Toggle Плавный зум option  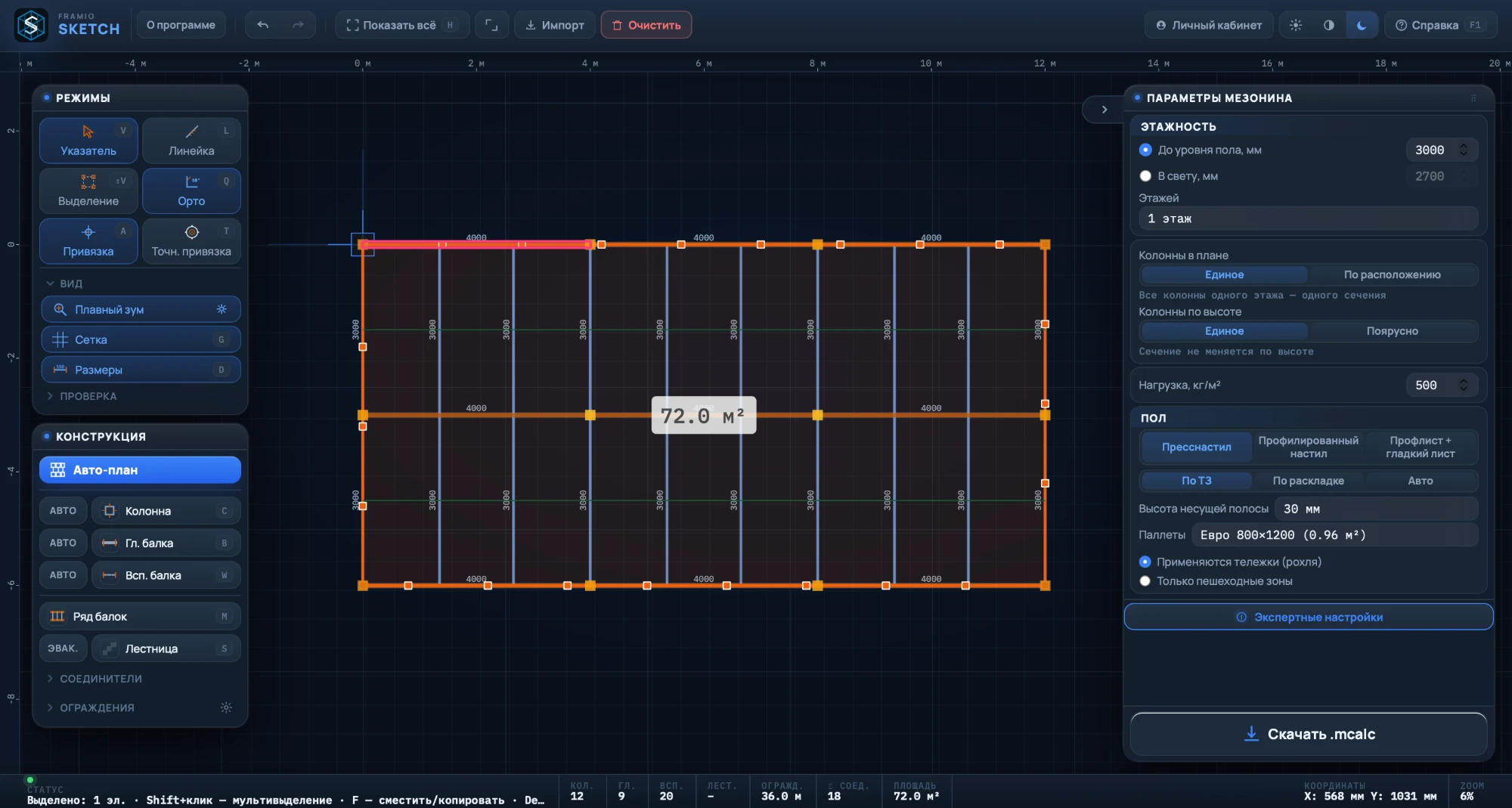tap(141, 309)
